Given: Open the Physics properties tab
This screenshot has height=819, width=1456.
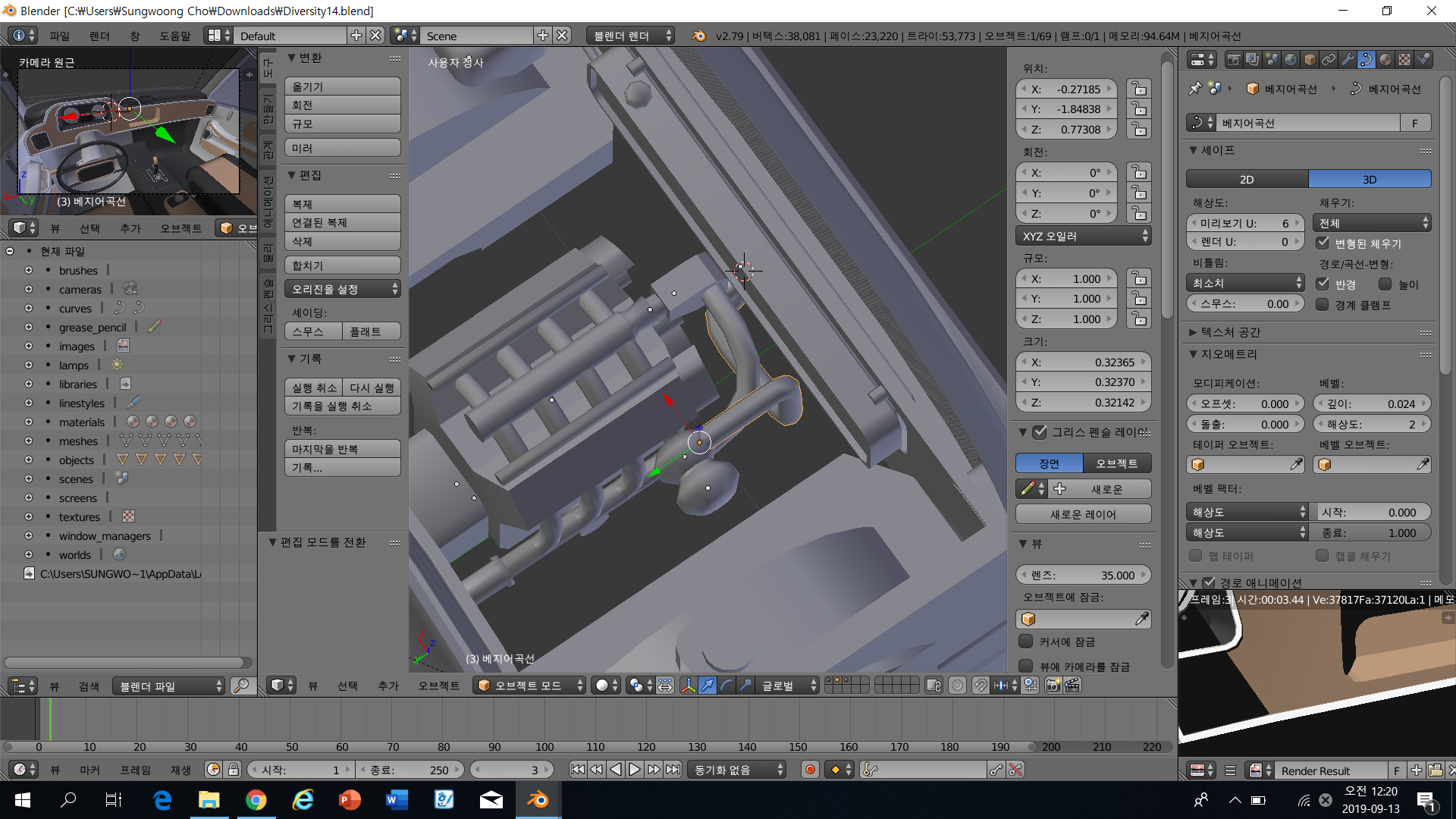Looking at the screenshot, I should [1423, 59].
